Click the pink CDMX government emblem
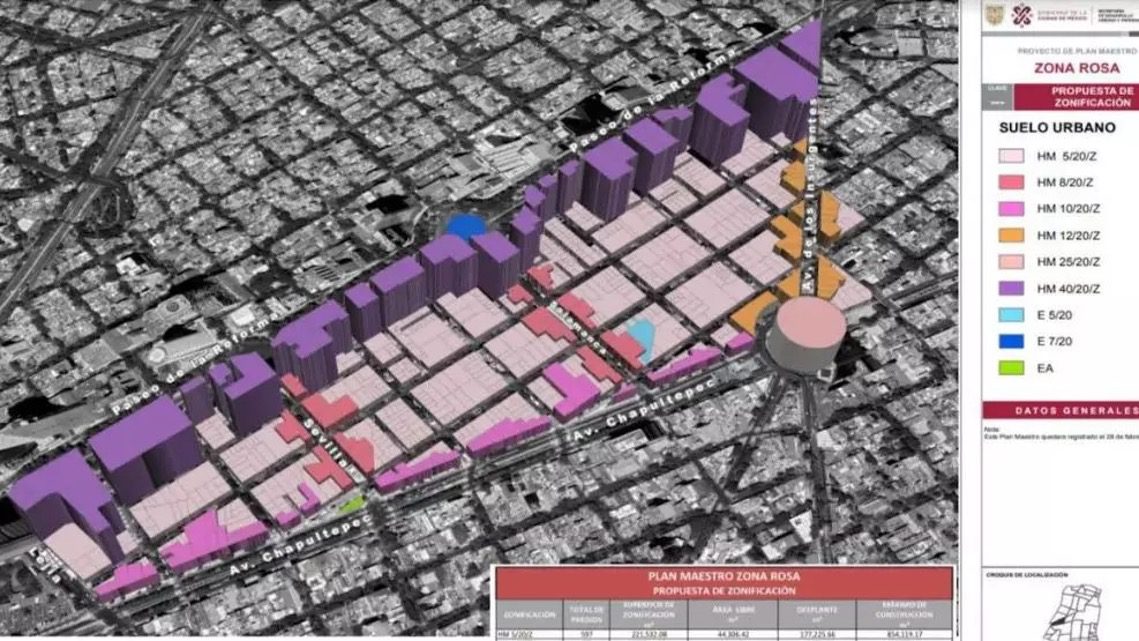 (x=1024, y=16)
